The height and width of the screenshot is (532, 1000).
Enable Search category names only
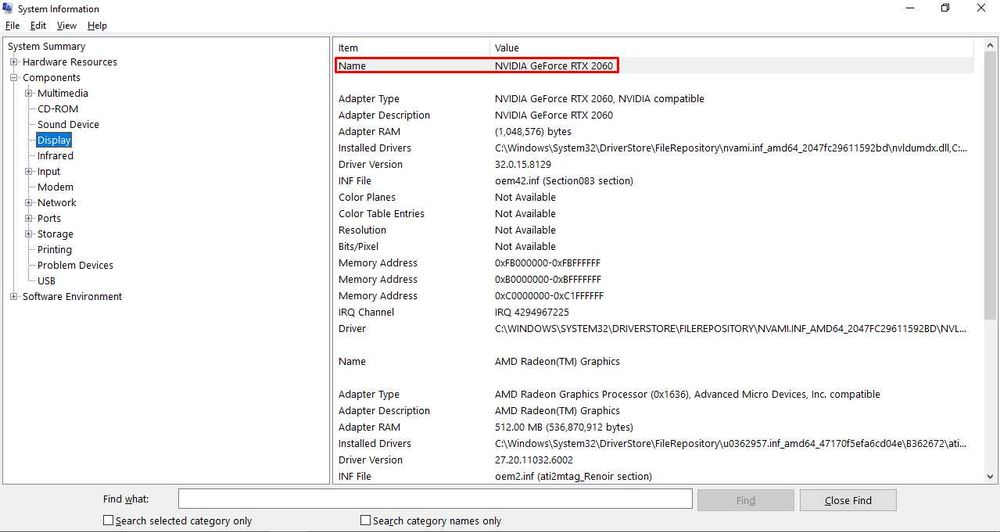coord(365,521)
